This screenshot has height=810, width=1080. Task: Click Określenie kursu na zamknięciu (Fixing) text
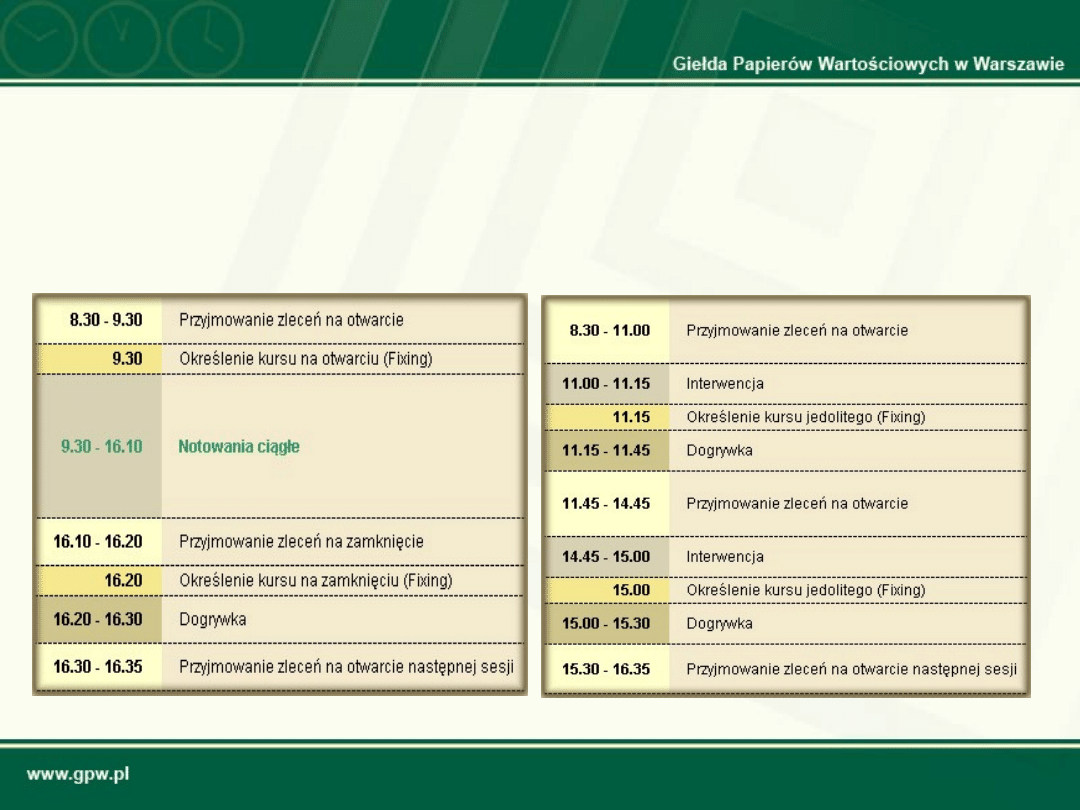[315, 580]
